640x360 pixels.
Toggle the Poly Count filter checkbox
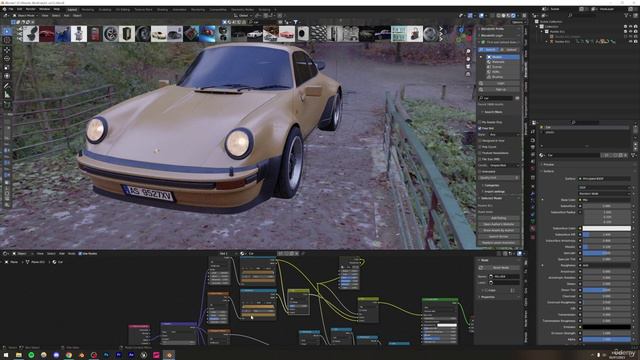coord(480,147)
